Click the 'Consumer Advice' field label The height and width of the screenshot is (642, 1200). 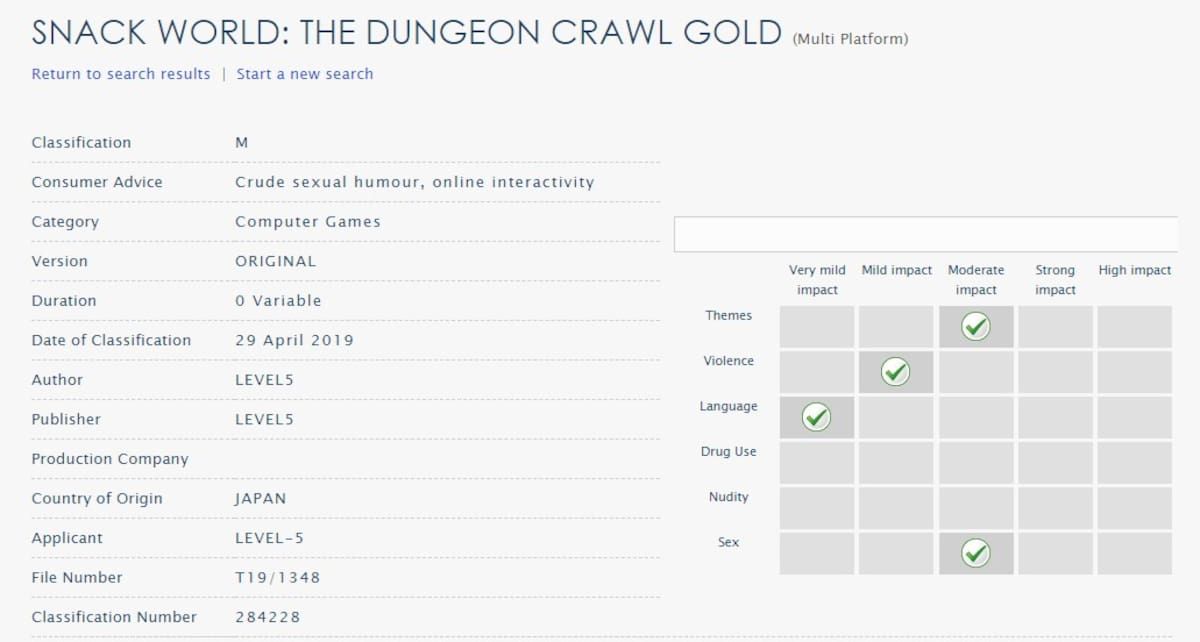(97, 182)
